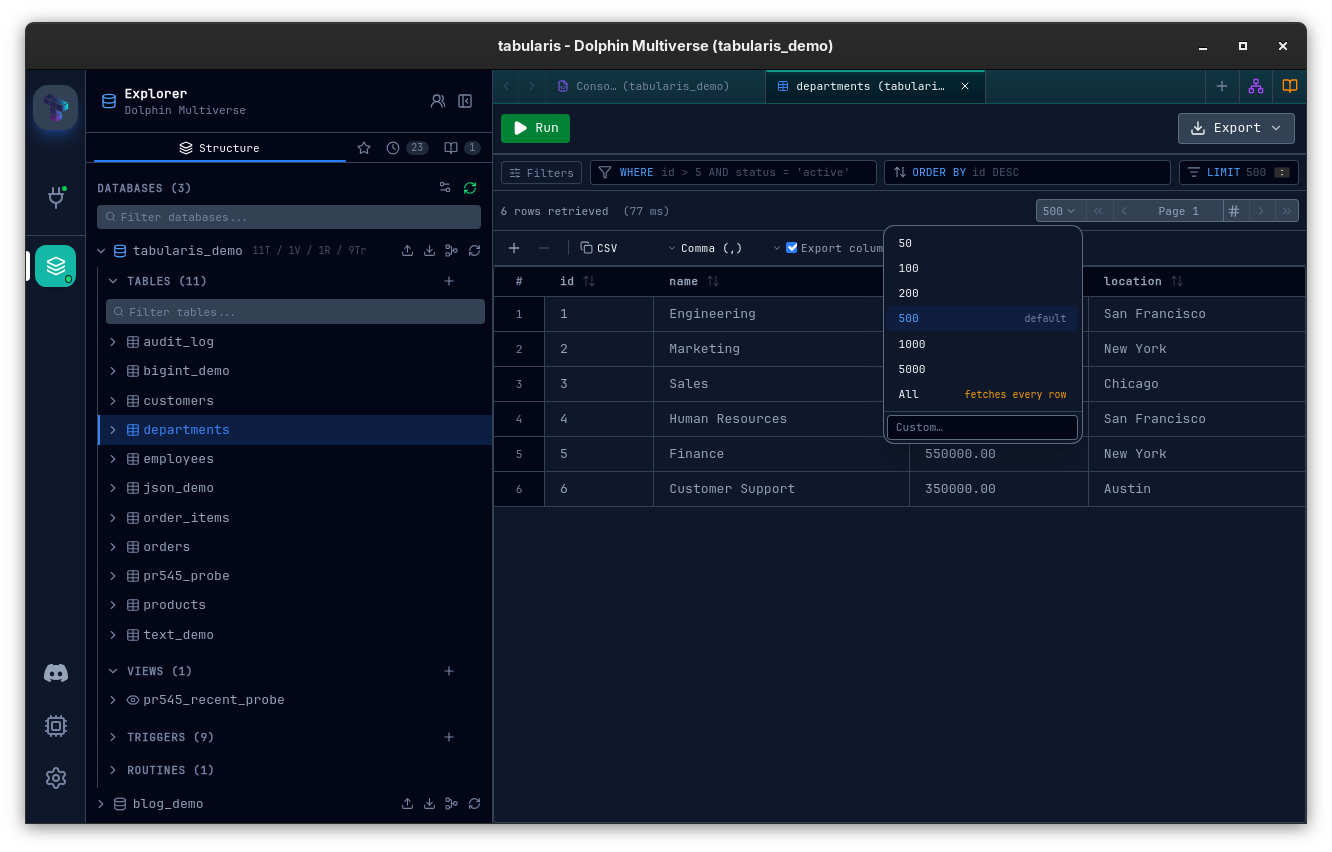Toggle the Export column headers checkbox
The width and height of the screenshot is (1332, 852).
coord(792,248)
